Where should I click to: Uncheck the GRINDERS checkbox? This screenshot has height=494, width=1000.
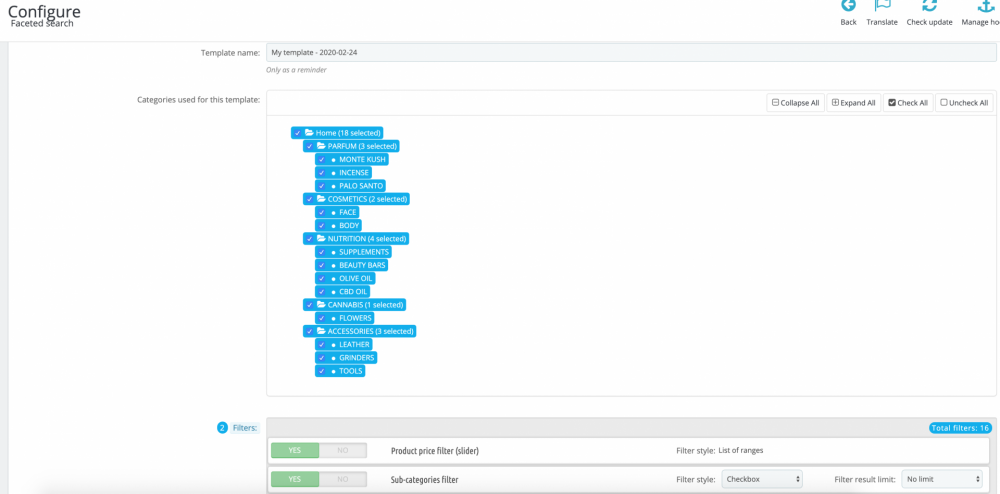coord(321,358)
